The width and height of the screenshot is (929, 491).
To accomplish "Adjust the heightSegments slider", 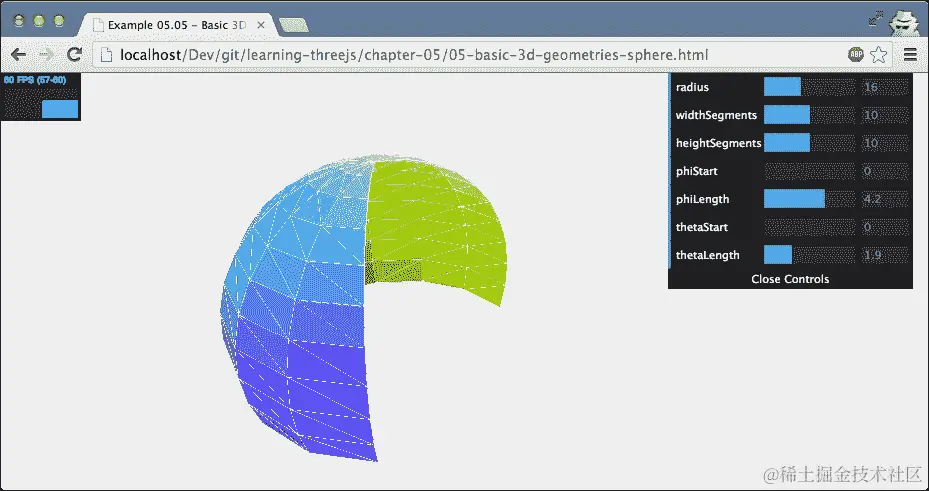I will pos(809,143).
